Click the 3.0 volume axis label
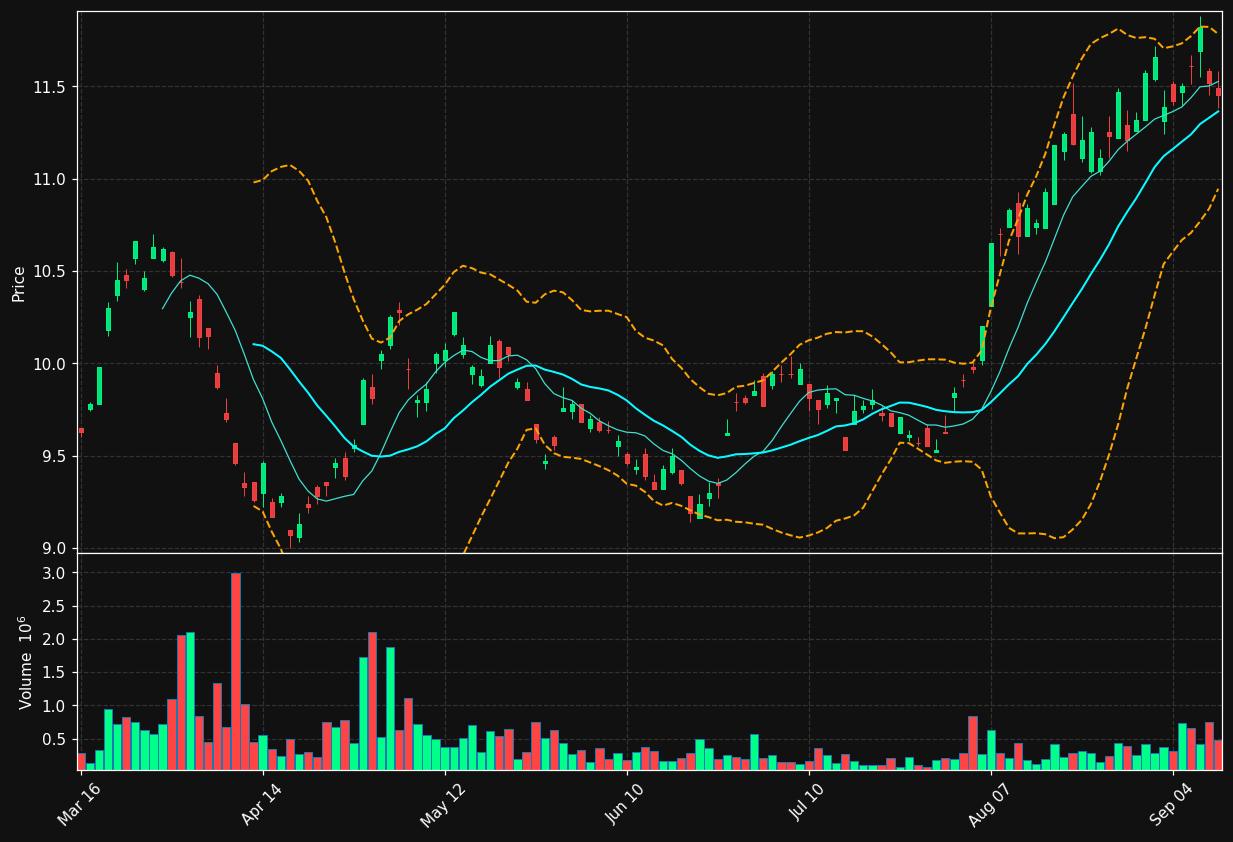Viewport: 1233px width, 842px height. (x=54, y=573)
